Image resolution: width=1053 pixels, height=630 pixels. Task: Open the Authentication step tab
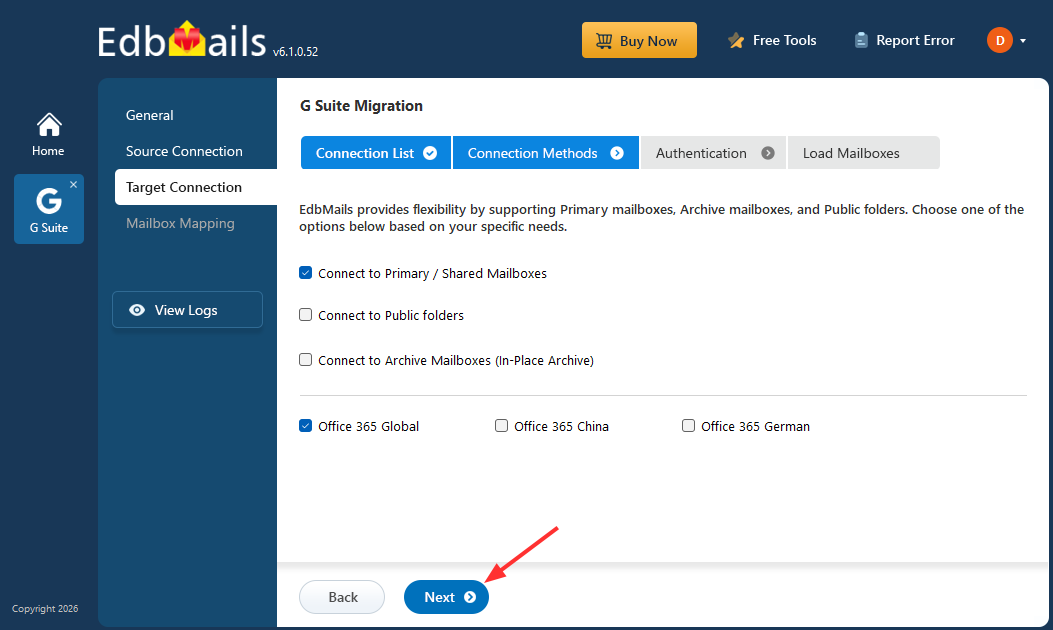[713, 153]
